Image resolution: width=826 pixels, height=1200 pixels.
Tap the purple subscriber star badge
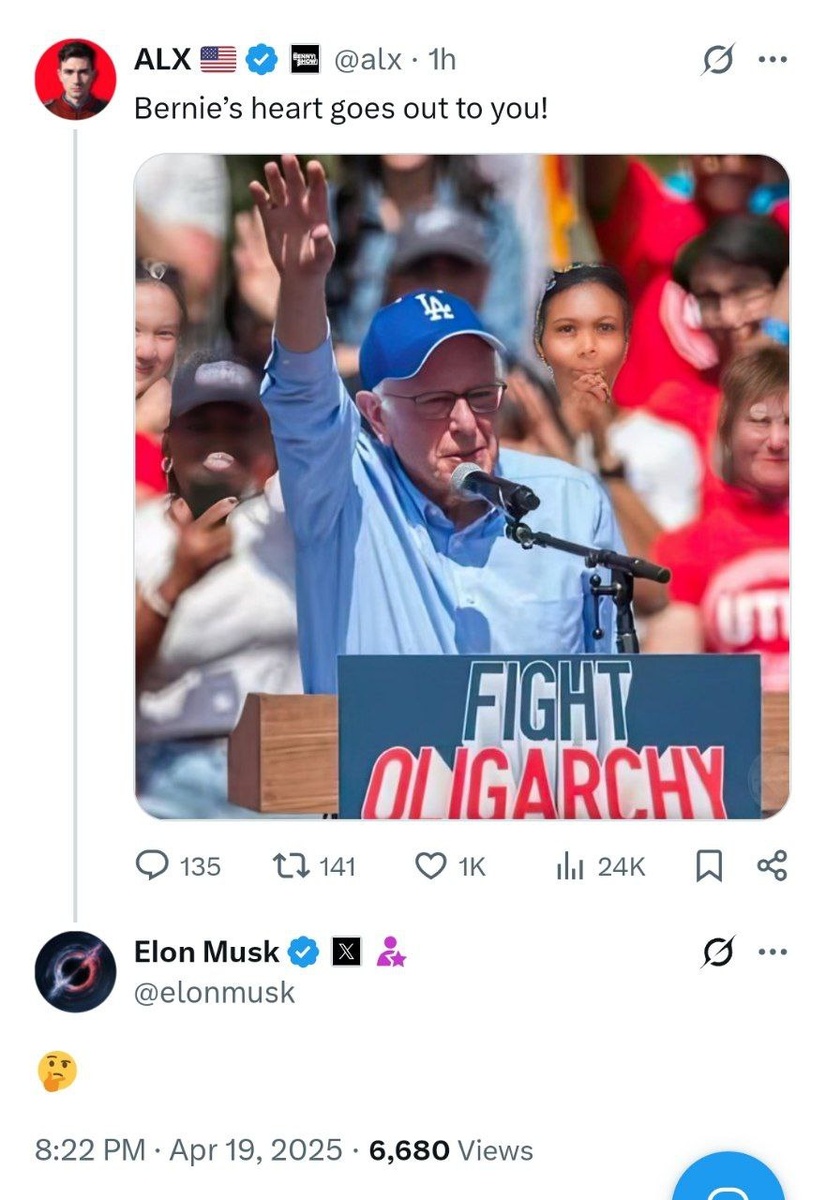[390, 953]
